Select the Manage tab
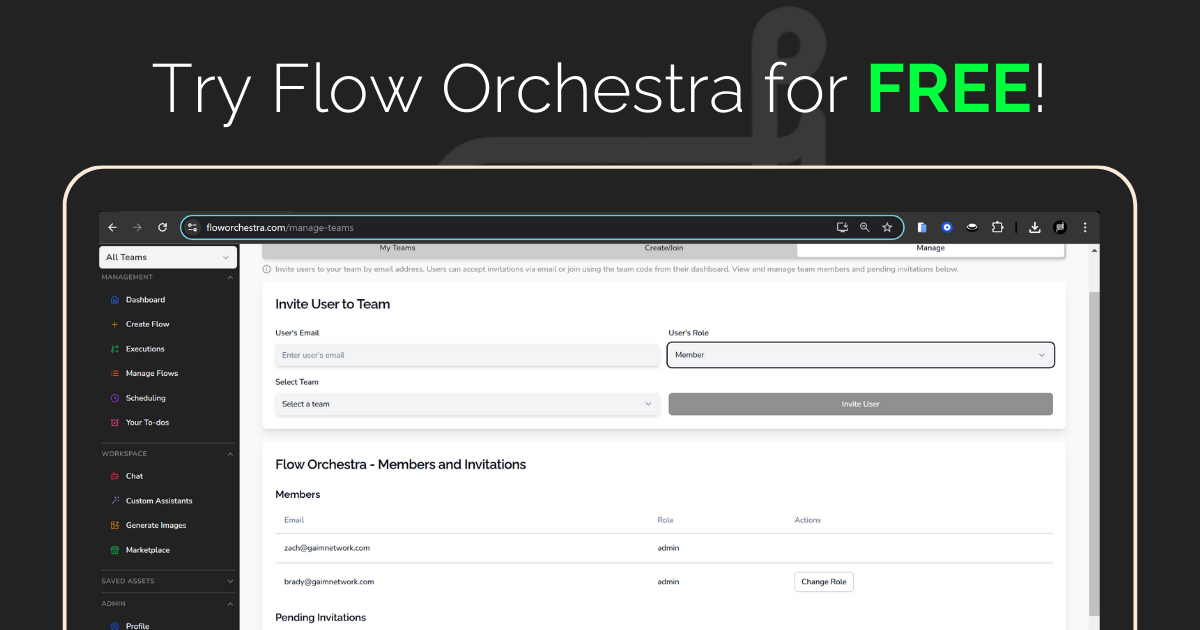The width and height of the screenshot is (1200, 630). [x=930, y=249]
